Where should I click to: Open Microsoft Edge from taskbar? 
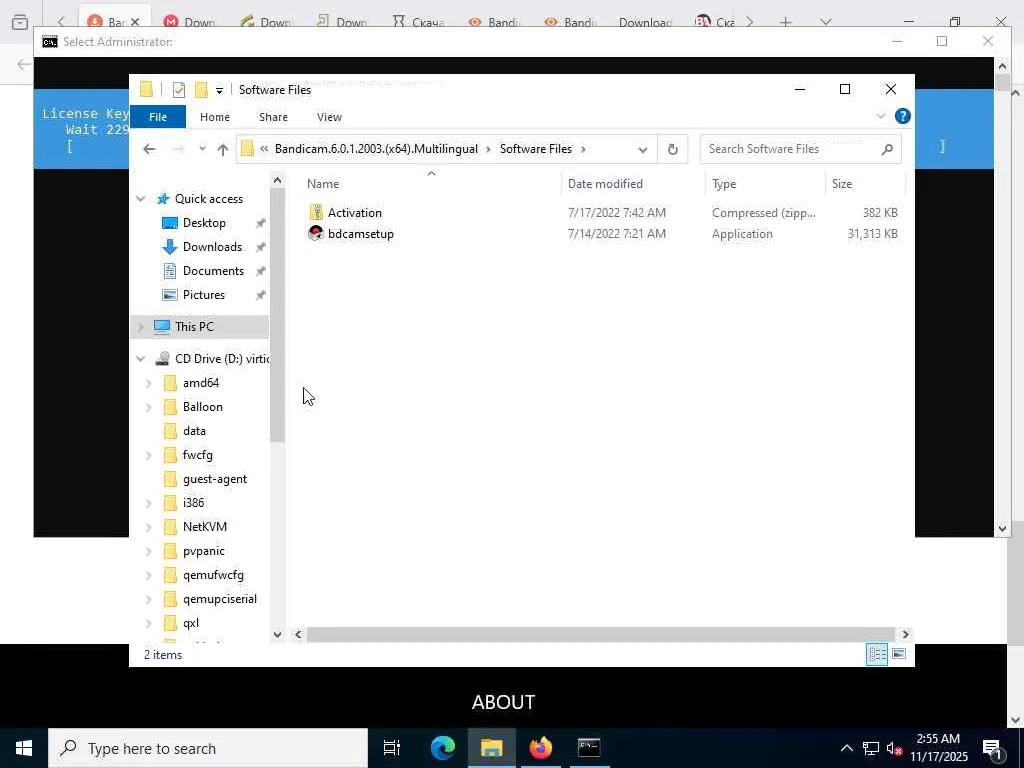[x=443, y=748]
